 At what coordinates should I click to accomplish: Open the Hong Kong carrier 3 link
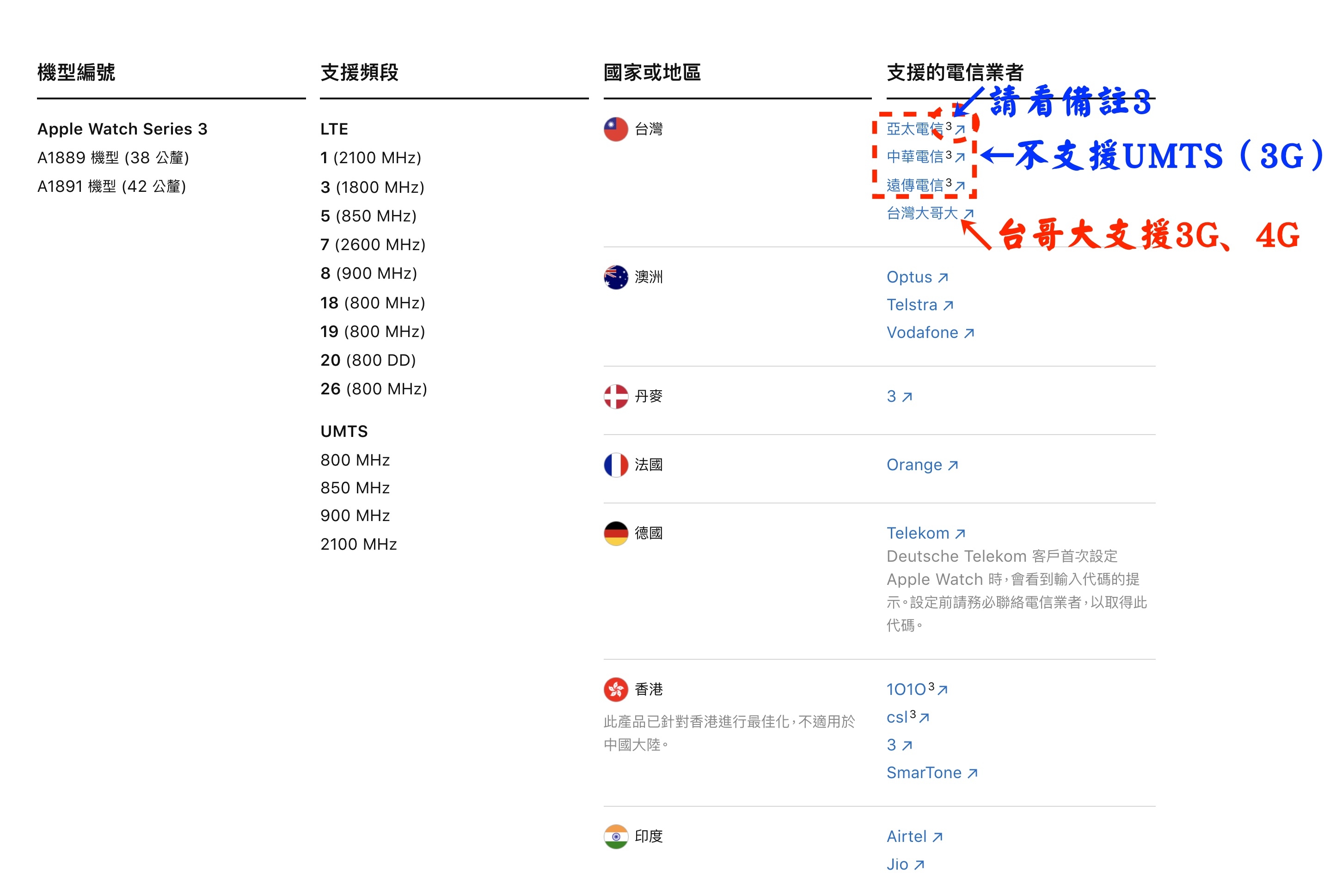pos(900,744)
